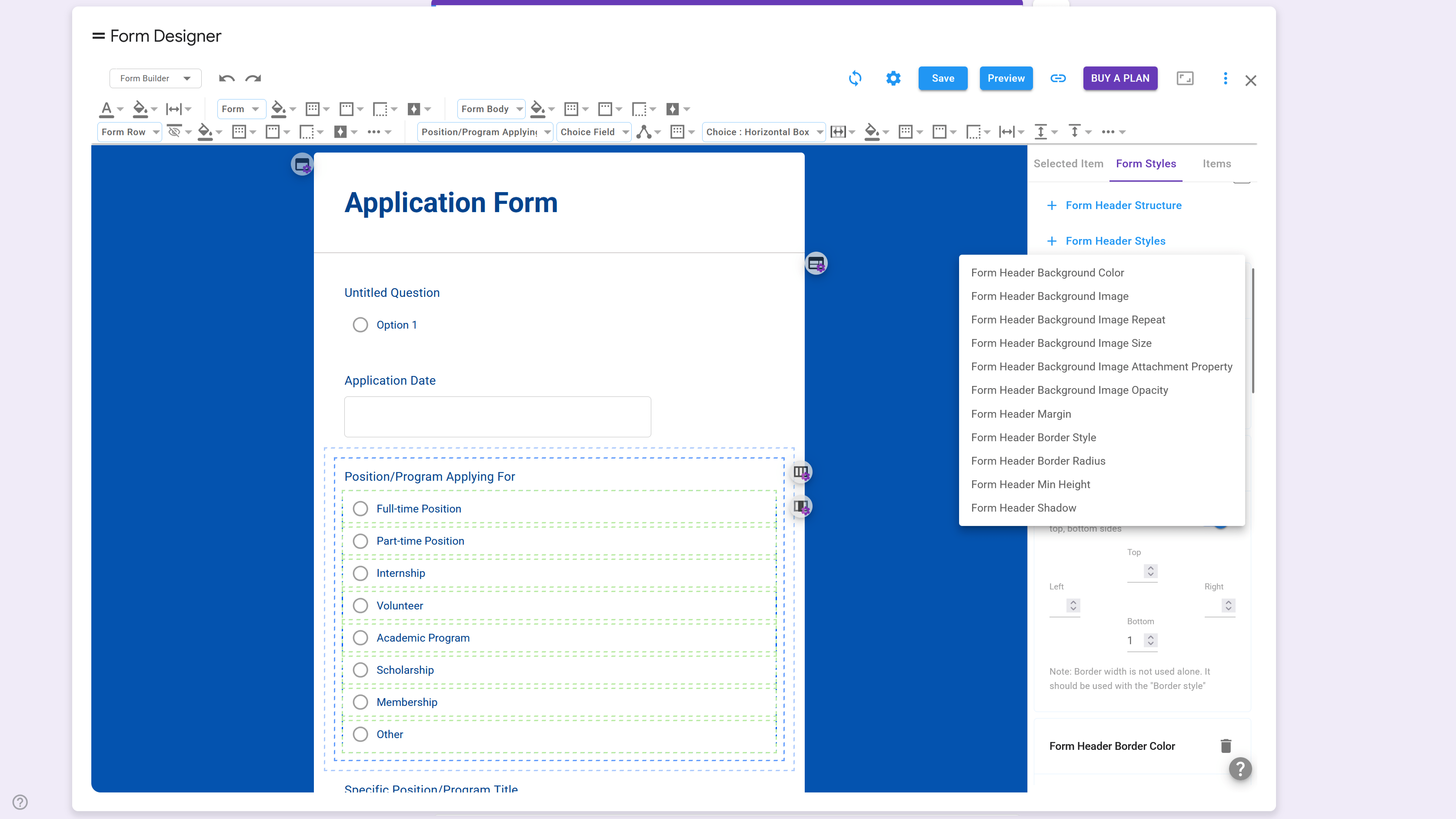Click the Application Date input field
This screenshot has height=819, width=1456.
(497, 416)
